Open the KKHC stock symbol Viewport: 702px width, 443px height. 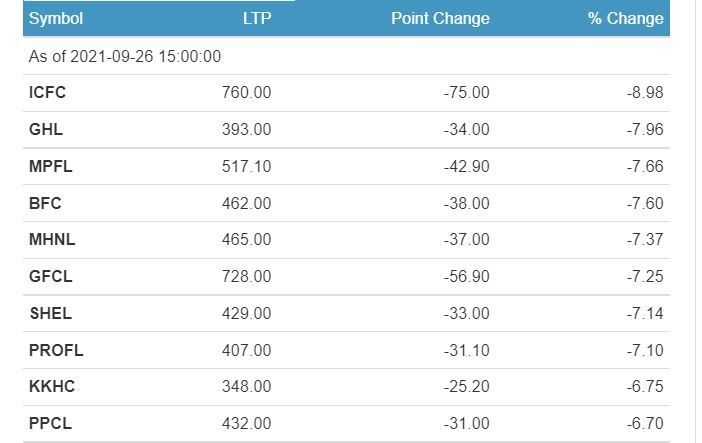tap(52, 387)
